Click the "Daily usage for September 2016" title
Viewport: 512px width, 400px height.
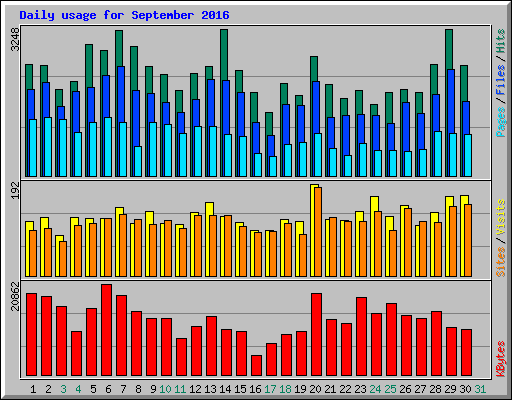(124, 16)
